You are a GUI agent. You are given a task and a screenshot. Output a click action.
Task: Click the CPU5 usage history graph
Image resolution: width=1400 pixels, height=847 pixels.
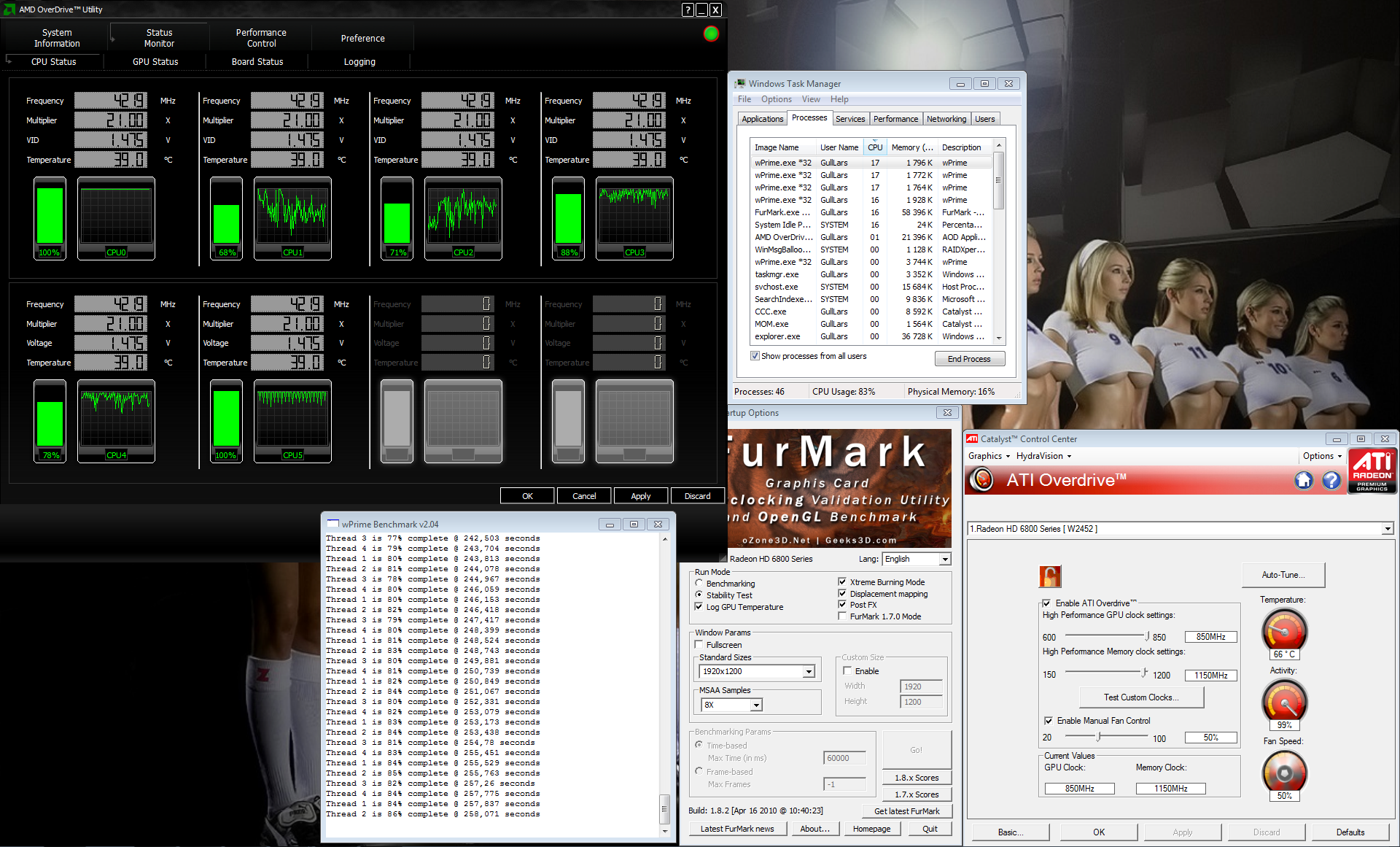pyautogui.click(x=292, y=421)
